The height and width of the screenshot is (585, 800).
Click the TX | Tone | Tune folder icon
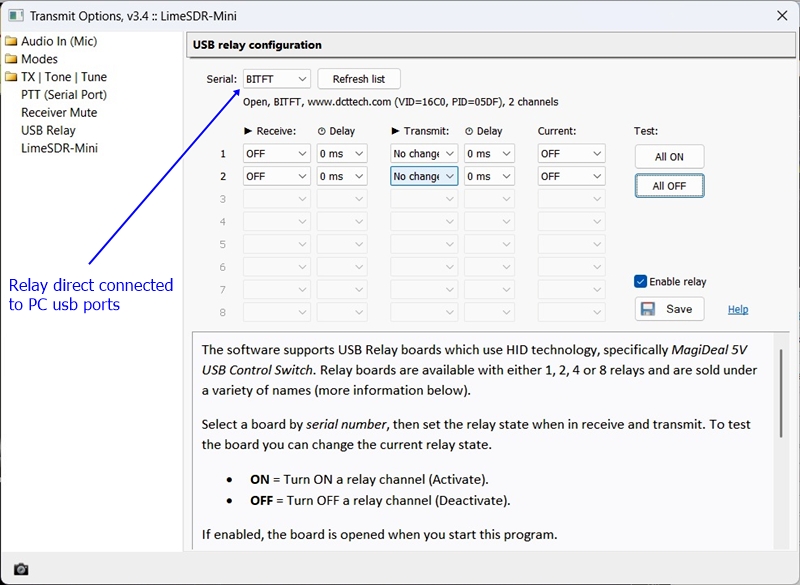pyautogui.click(x=11, y=77)
